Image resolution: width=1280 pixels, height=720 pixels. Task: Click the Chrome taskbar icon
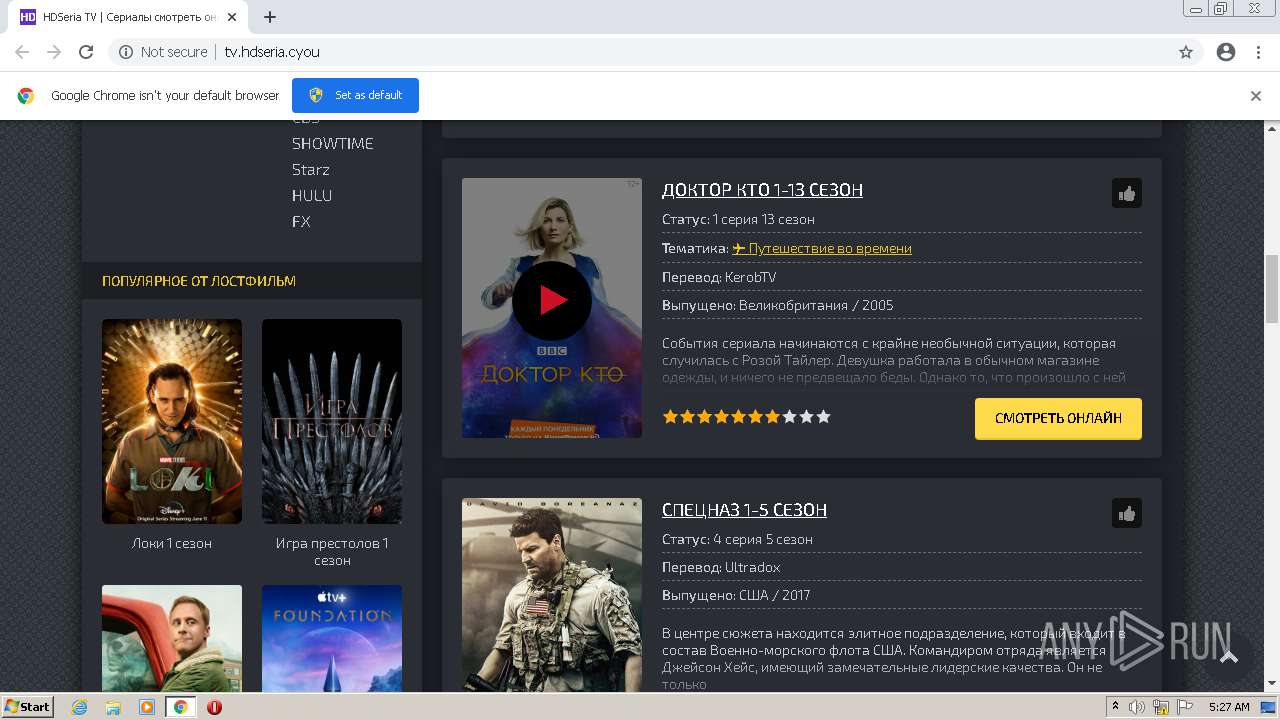180,707
